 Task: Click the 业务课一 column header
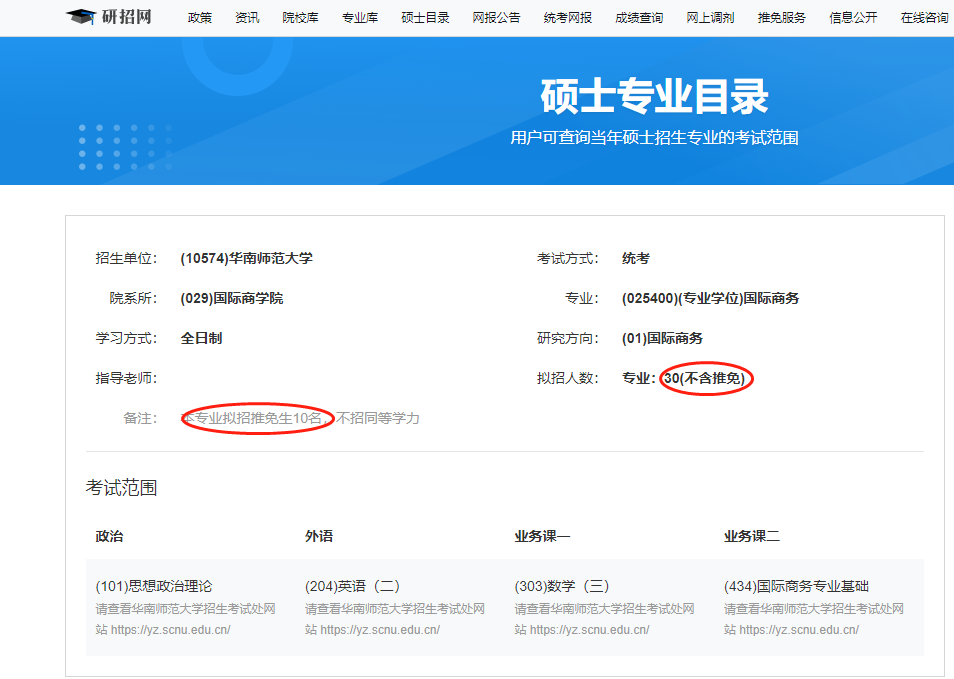click(542, 536)
